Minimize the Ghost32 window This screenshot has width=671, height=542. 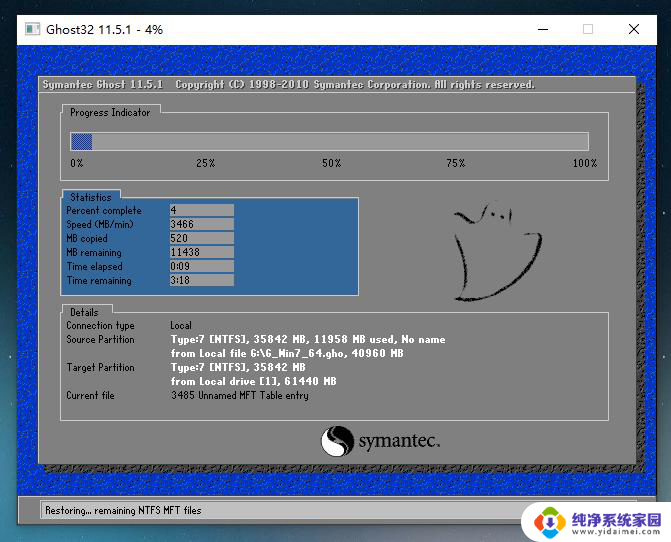[543, 30]
